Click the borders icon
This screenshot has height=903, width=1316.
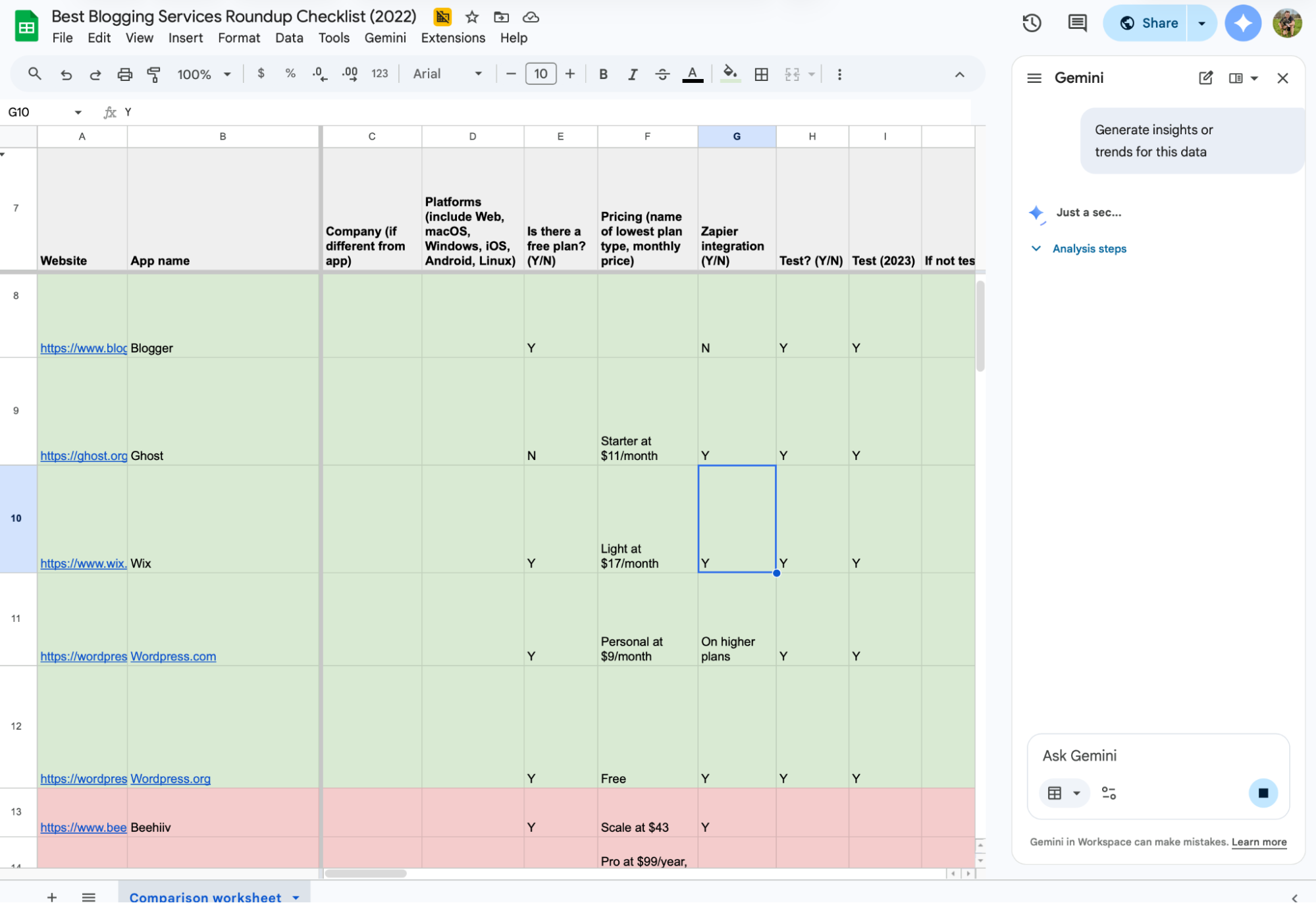[x=761, y=74]
